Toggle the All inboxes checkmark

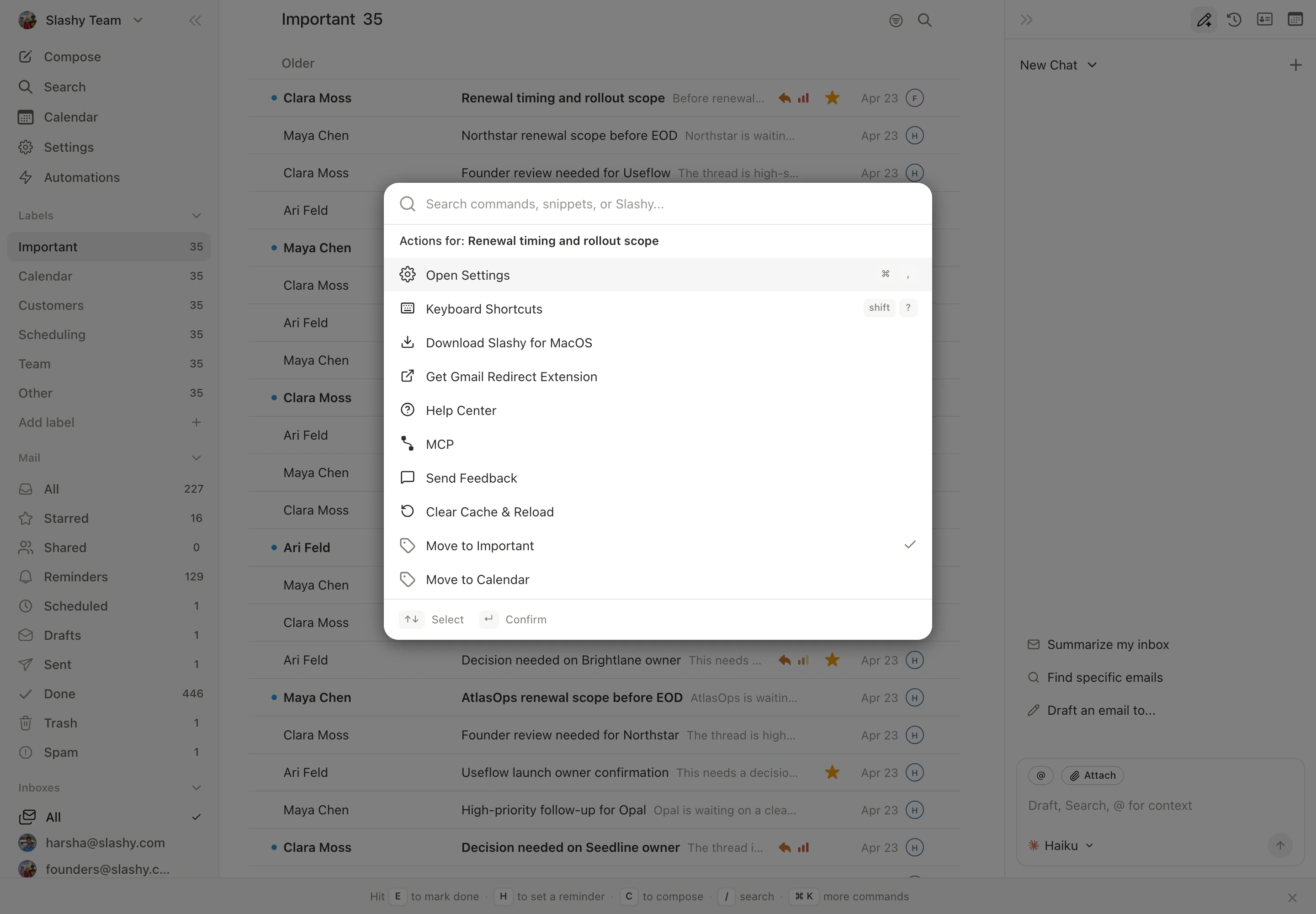pos(196,817)
